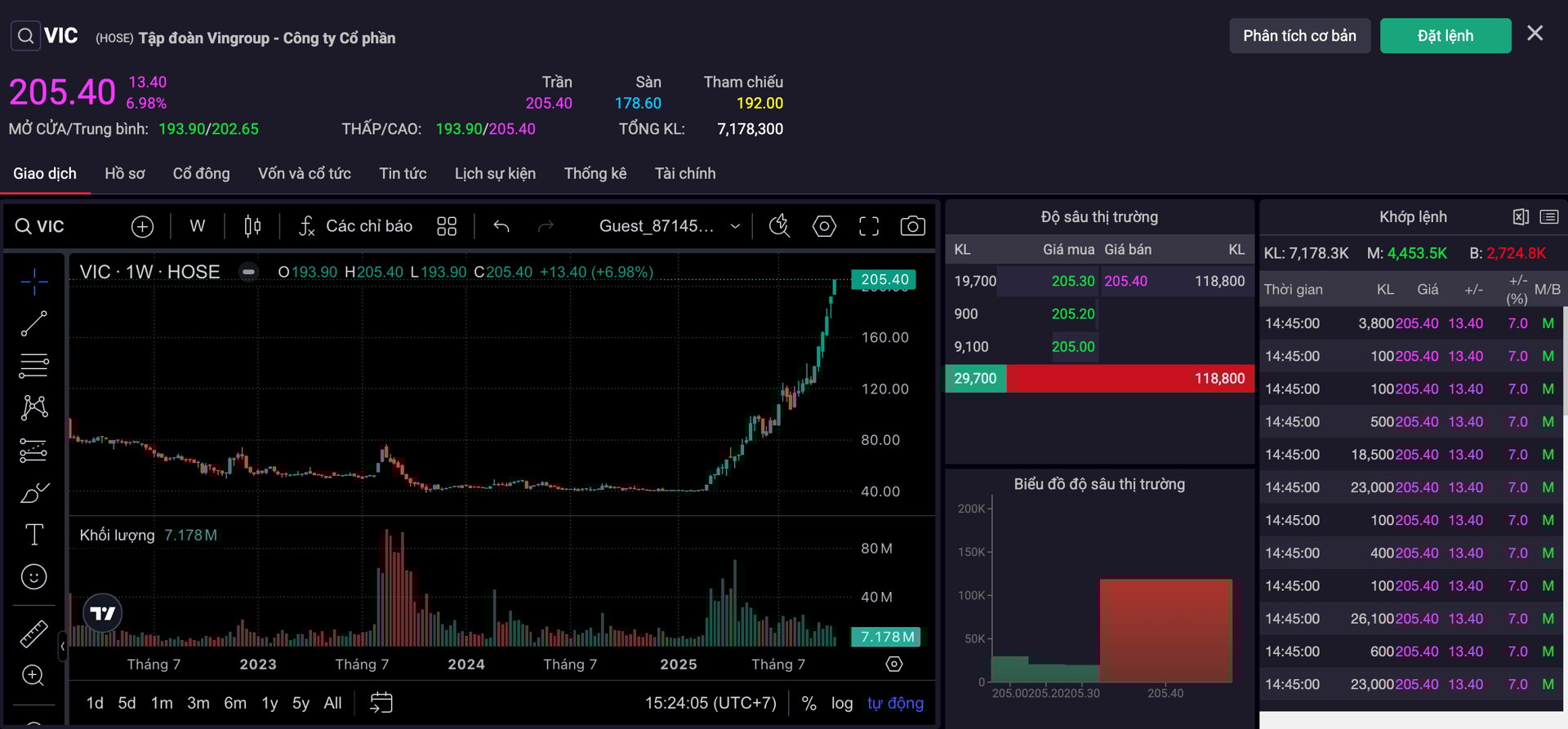Switch to the Tin tức tab
Screen dimensions: 1568x729
coord(403,174)
